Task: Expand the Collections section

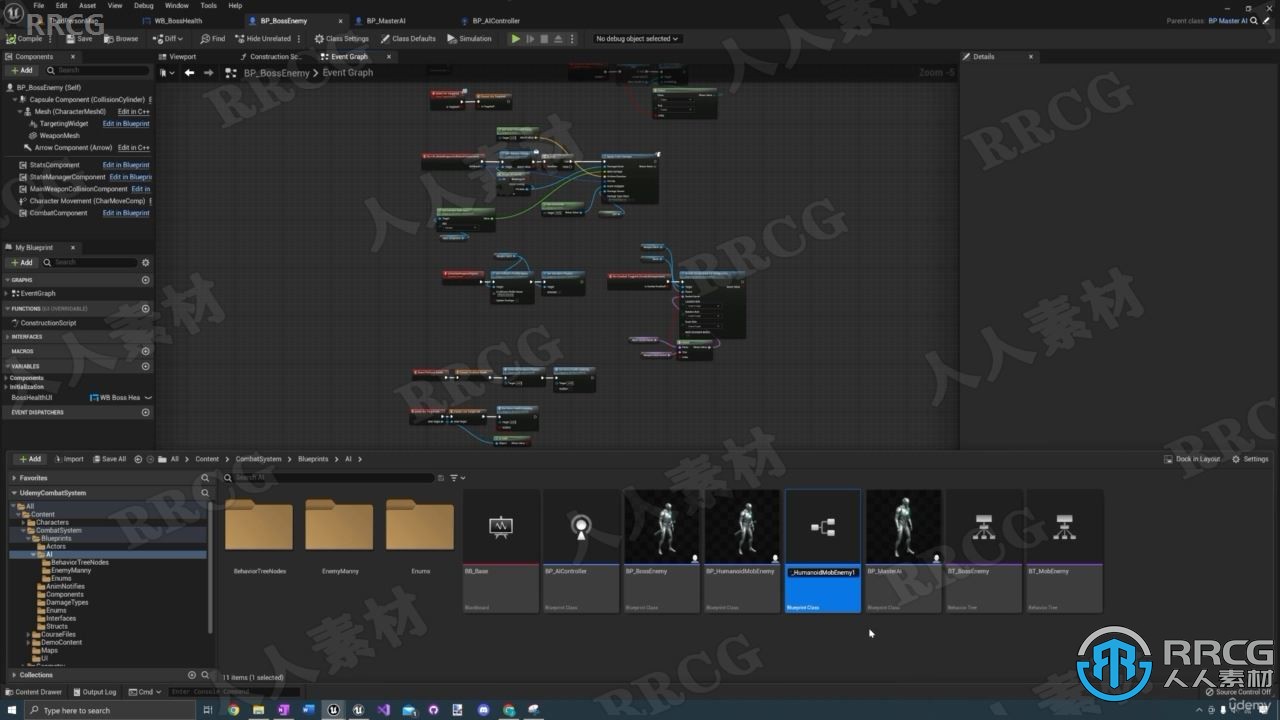Action: click(x=14, y=675)
